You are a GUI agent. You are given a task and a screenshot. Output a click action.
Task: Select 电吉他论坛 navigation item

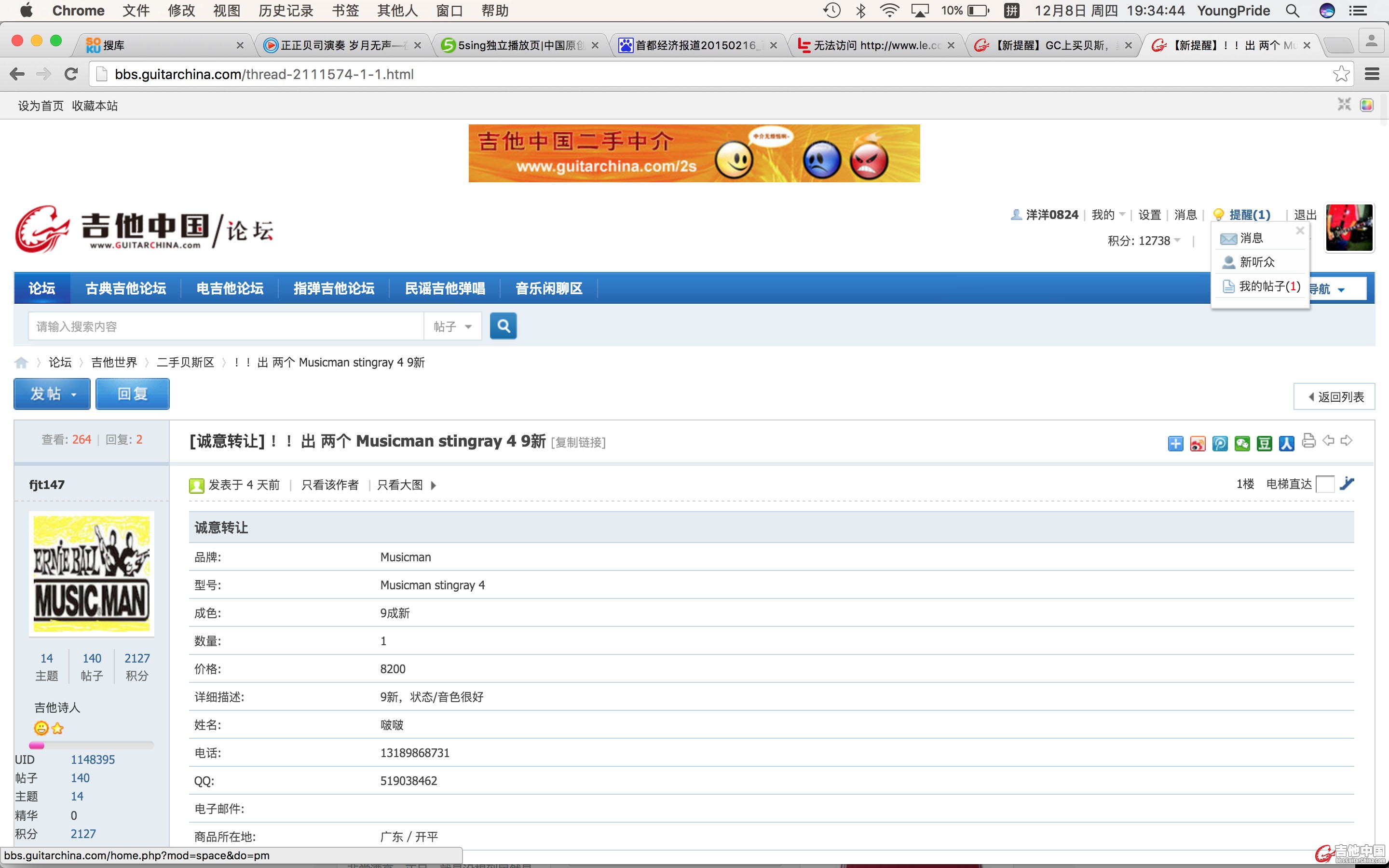(x=230, y=288)
